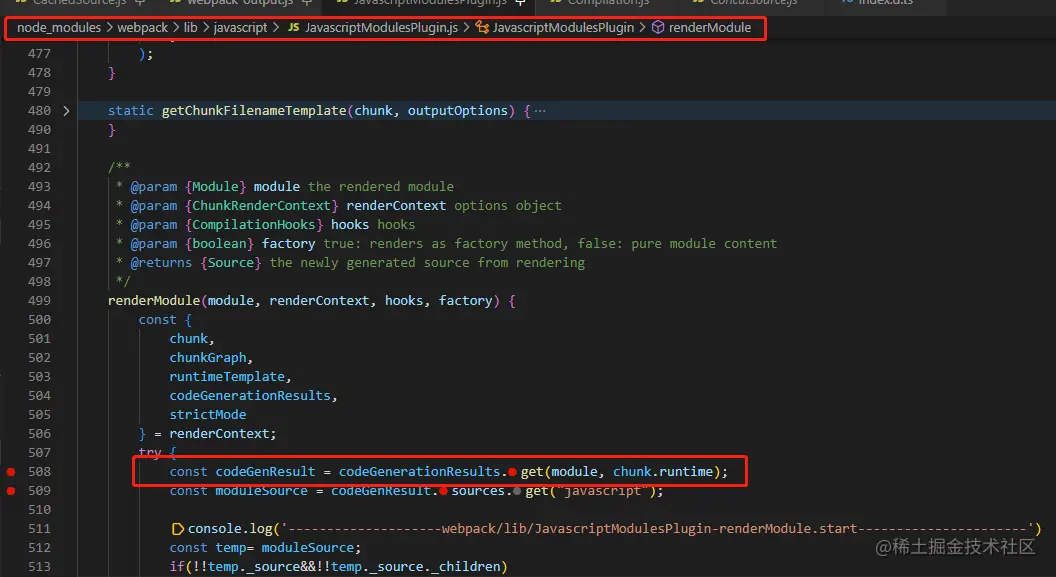Click {Module} type on line 493
This screenshot has width=1056, height=577.
(x=216, y=186)
